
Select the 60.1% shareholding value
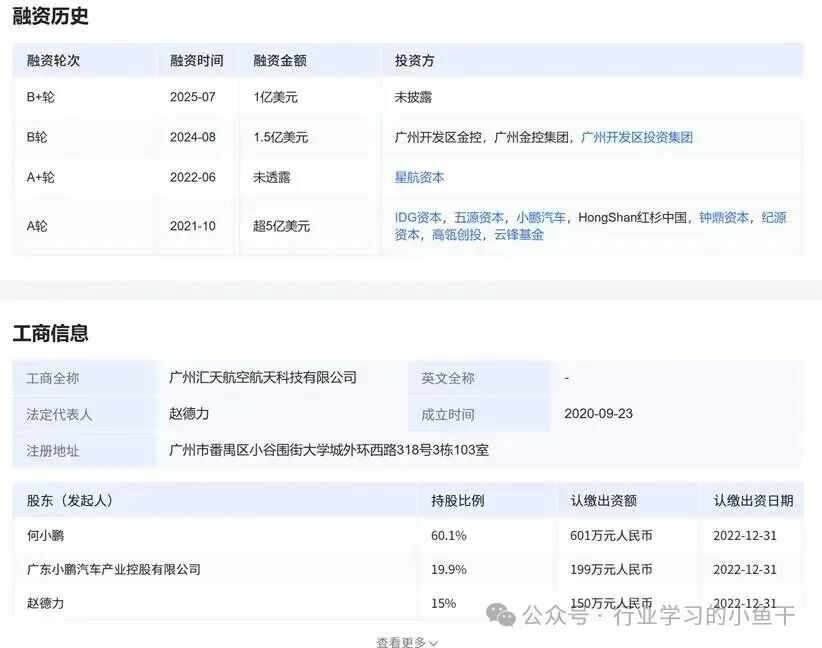(449, 535)
